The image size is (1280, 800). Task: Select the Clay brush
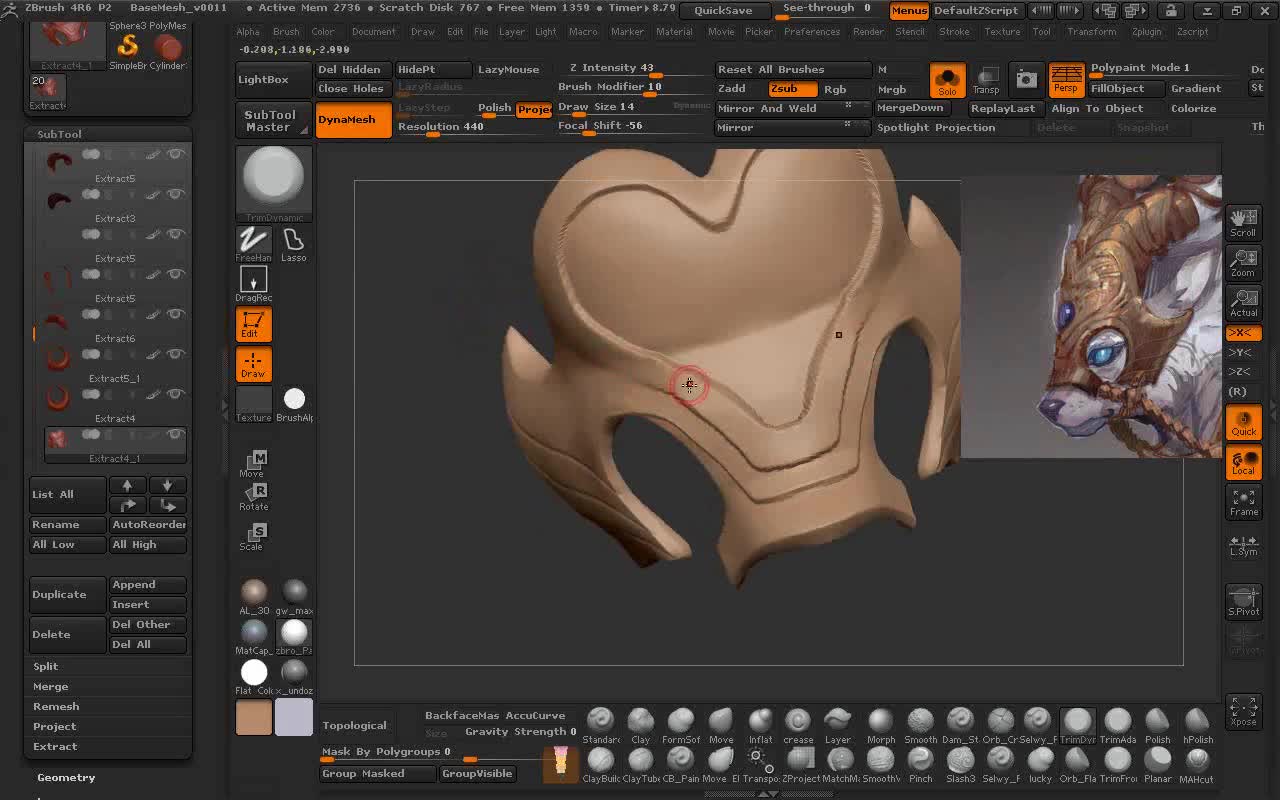[x=640, y=725]
